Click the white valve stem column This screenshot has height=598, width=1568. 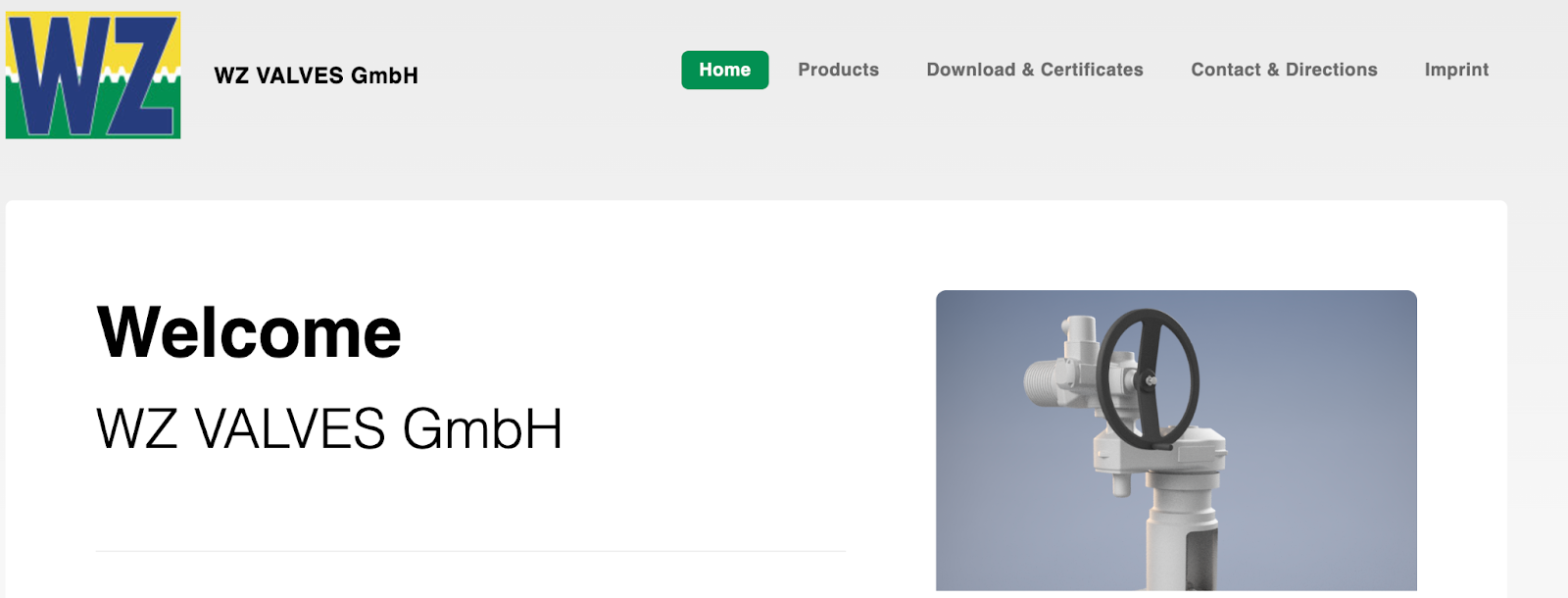(1184, 534)
